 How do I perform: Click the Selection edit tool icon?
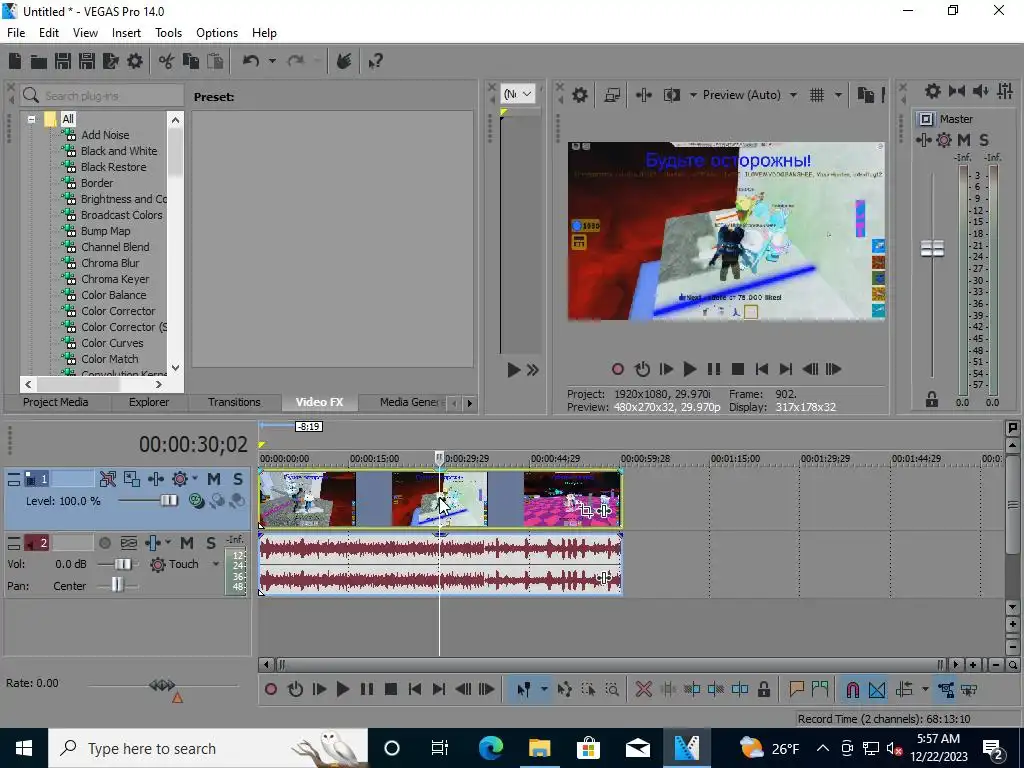click(x=588, y=689)
